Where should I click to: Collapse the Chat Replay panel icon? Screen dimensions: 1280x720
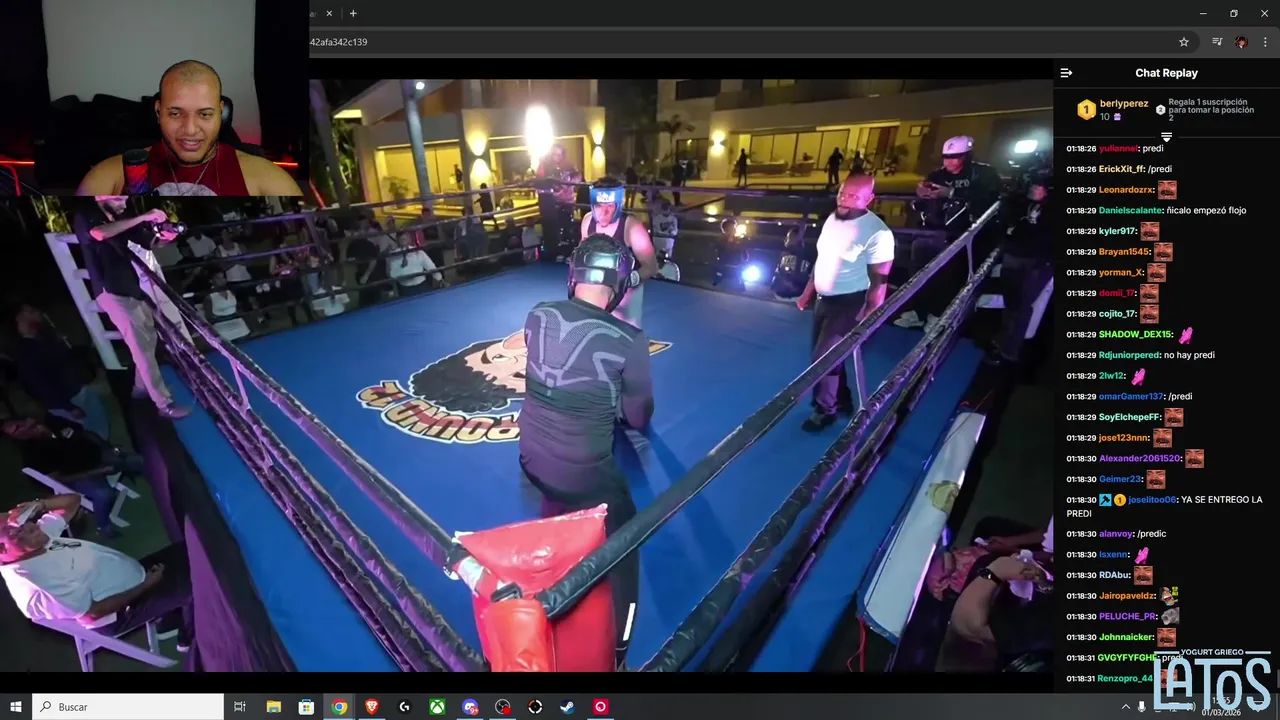(1066, 73)
